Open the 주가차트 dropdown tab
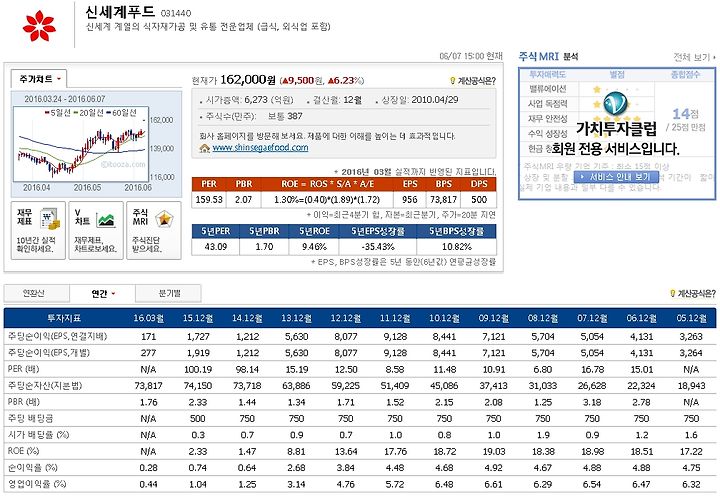720x496 pixels. (x=39, y=79)
